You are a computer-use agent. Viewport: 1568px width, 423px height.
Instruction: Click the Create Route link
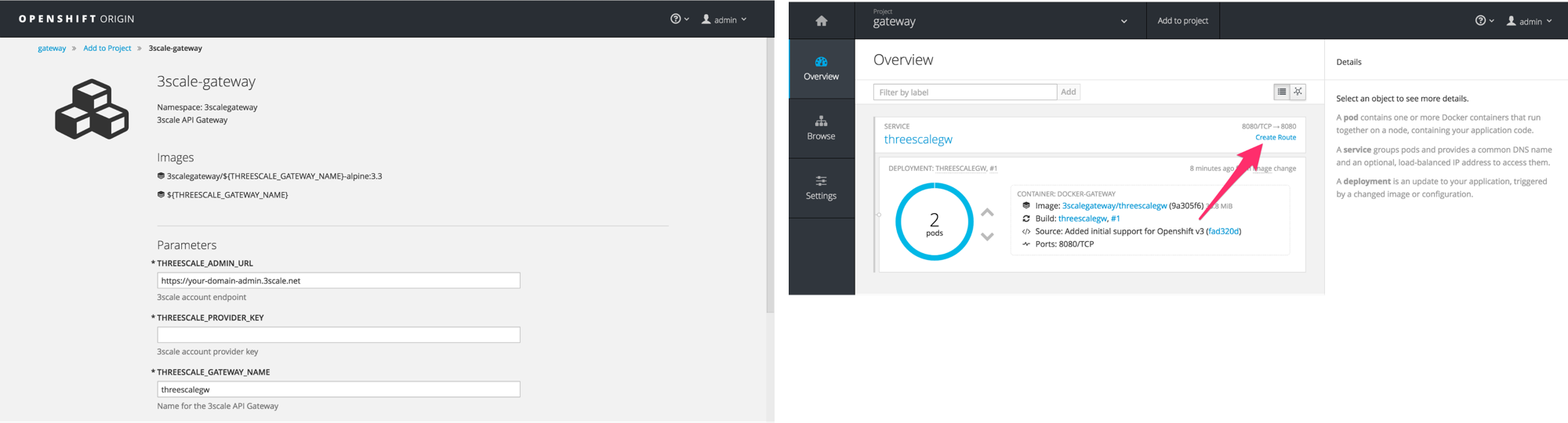(1276, 137)
